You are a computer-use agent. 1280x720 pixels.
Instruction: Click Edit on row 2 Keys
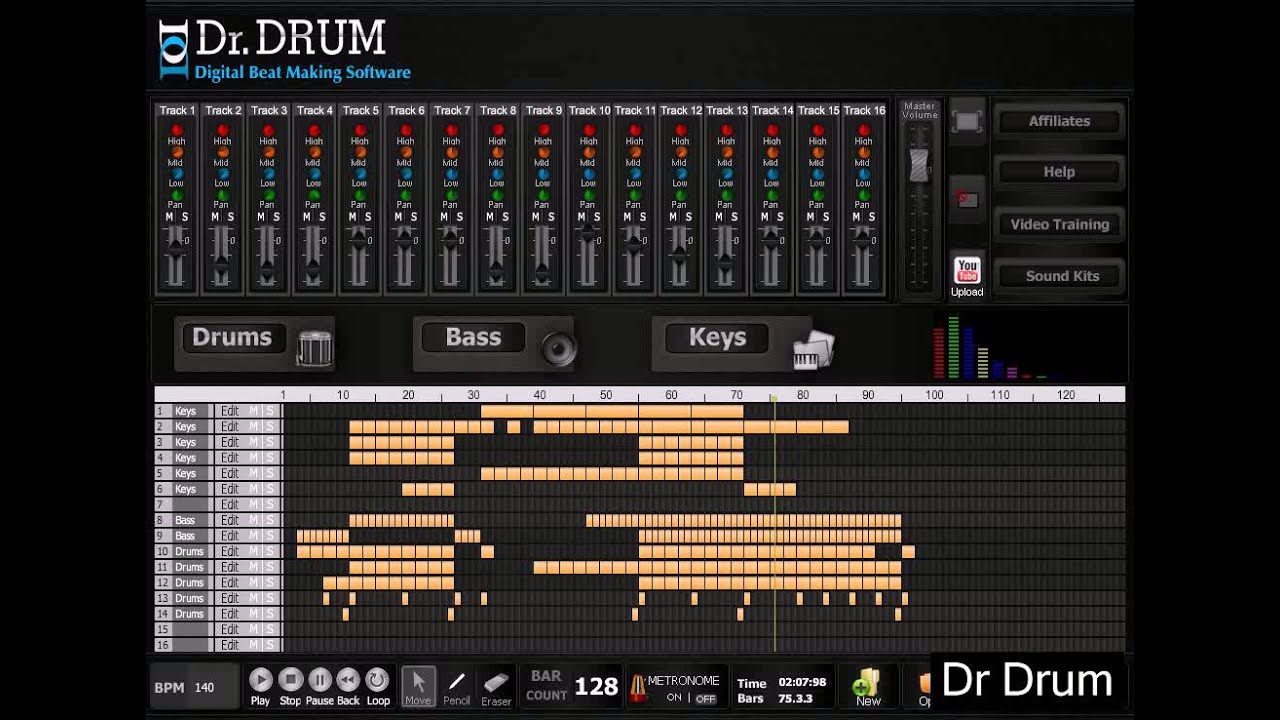(230, 426)
